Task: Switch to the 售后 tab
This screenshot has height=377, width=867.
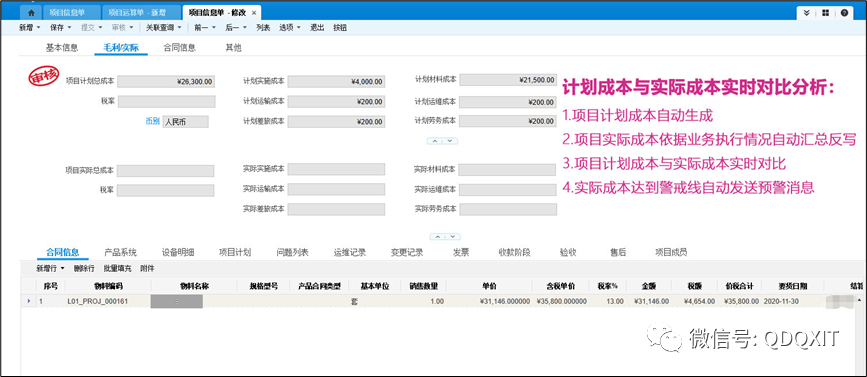Action: tap(618, 253)
